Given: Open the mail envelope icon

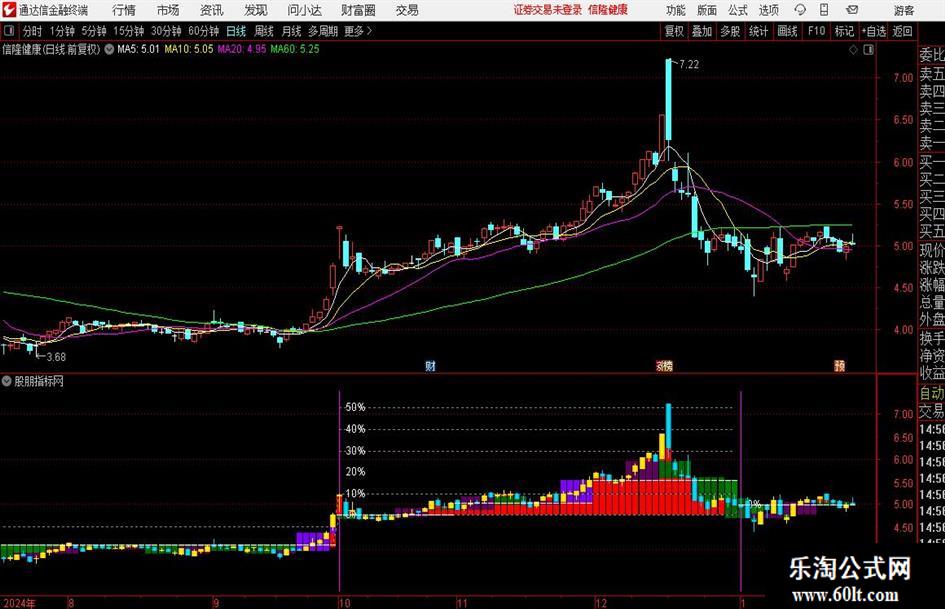Looking at the screenshot, I should coord(852,10).
